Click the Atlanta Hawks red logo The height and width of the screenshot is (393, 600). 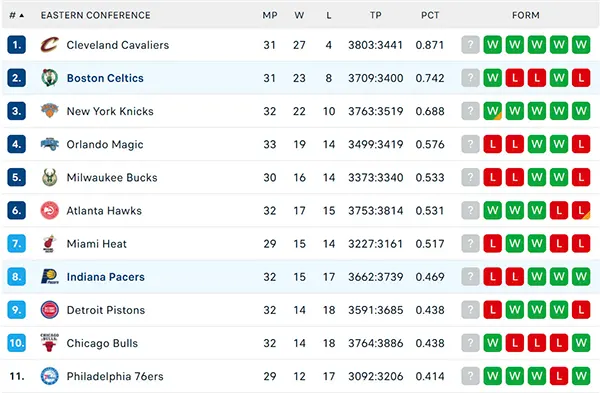coord(49,210)
